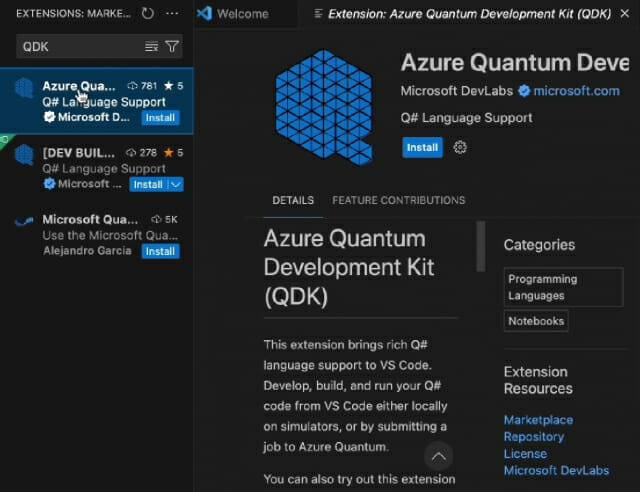Open the Repository resource link

click(533, 437)
